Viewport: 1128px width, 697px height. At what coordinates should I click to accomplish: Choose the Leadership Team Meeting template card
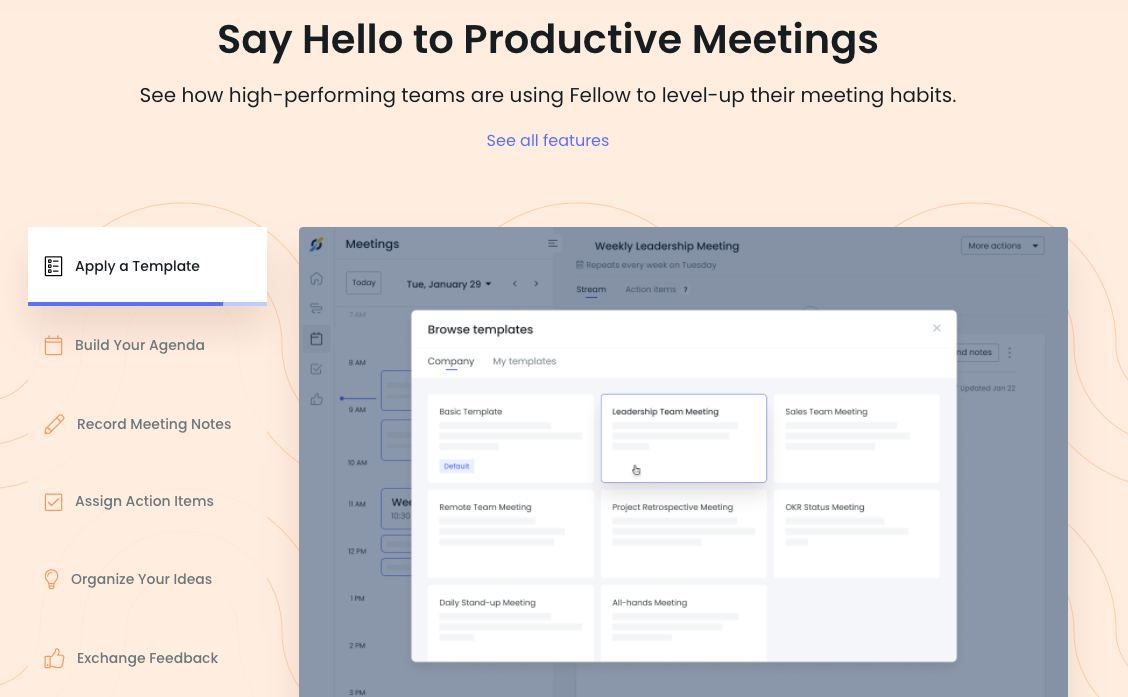click(683, 438)
